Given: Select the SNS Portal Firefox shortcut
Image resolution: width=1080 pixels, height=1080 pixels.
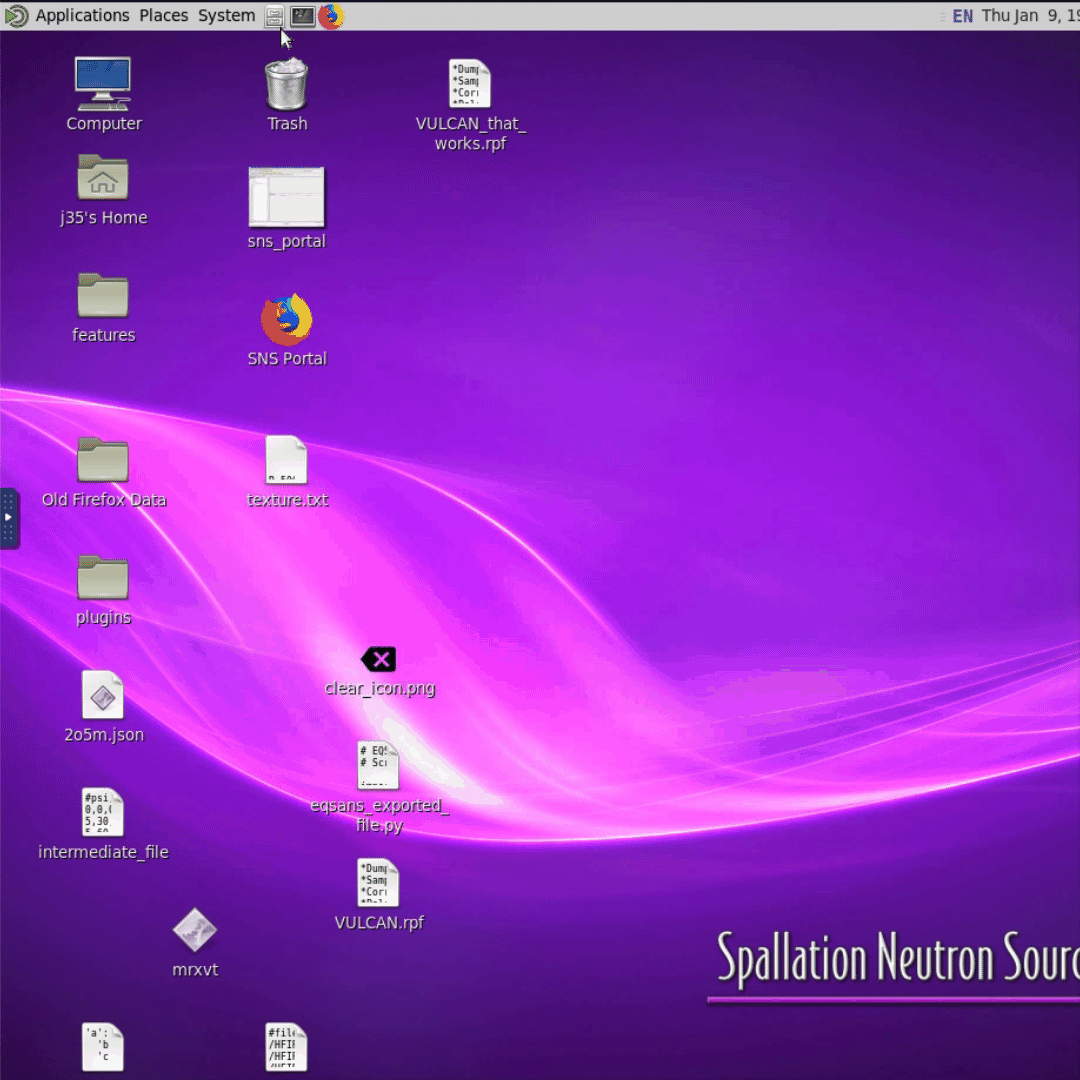Looking at the screenshot, I should 286,320.
